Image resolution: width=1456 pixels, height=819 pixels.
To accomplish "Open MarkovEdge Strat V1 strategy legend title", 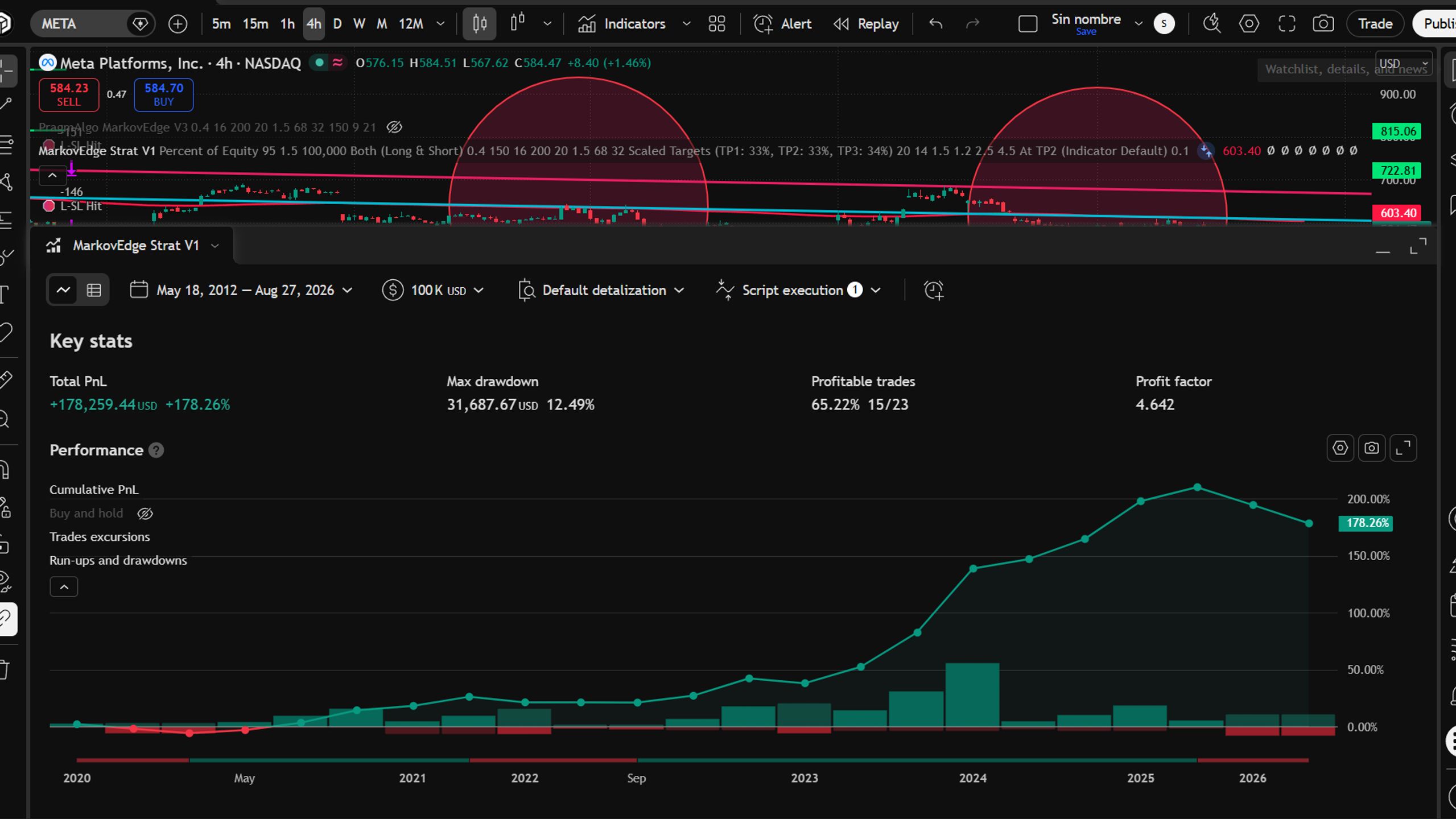I will tap(97, 151).
